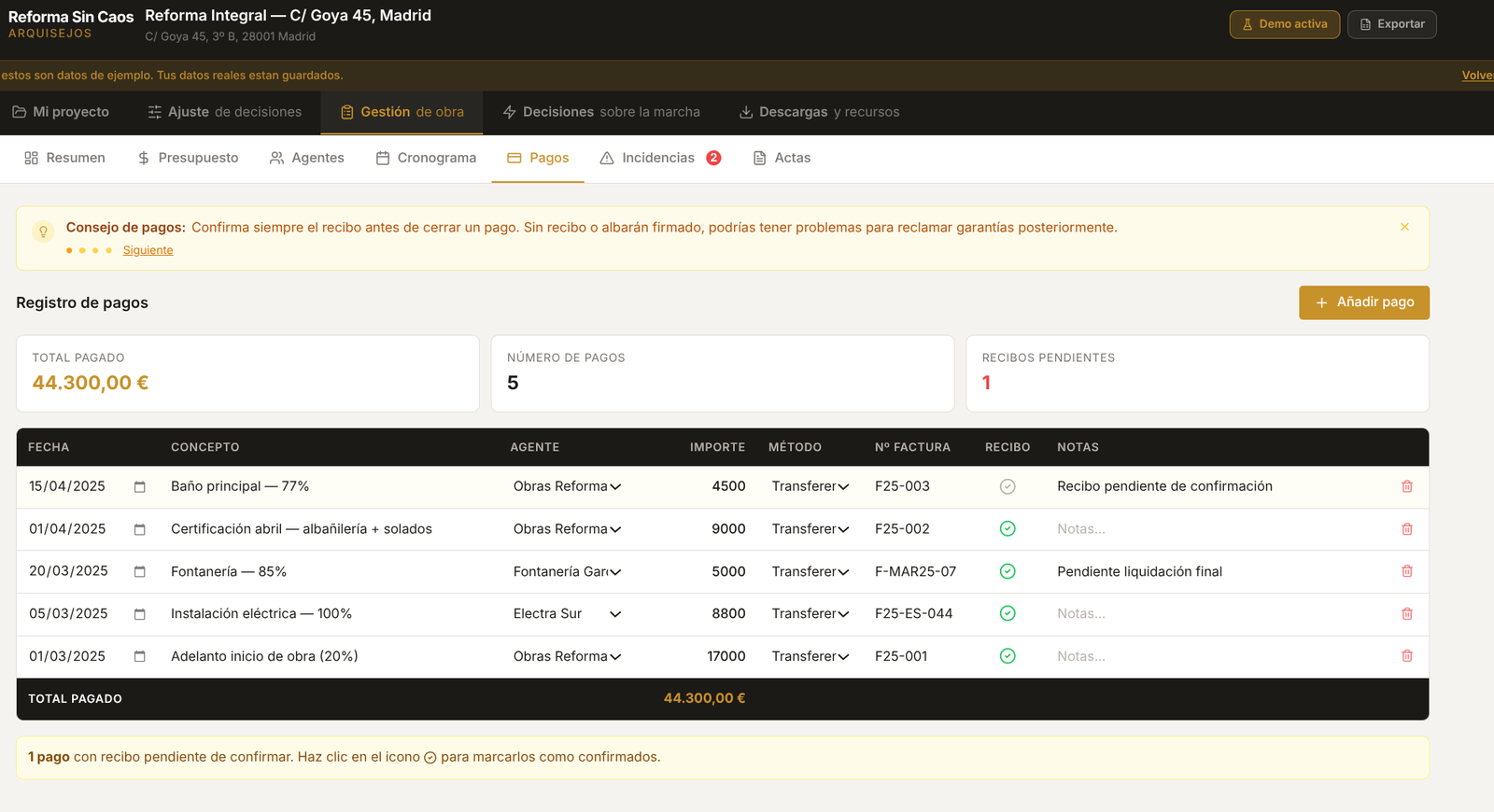Open the Incidencias tab
The image size is (1494, 812).
pos(660,158)
